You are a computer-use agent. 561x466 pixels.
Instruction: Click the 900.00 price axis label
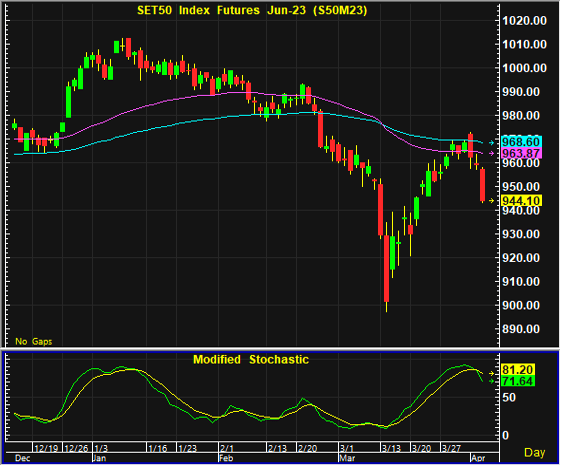521,305
